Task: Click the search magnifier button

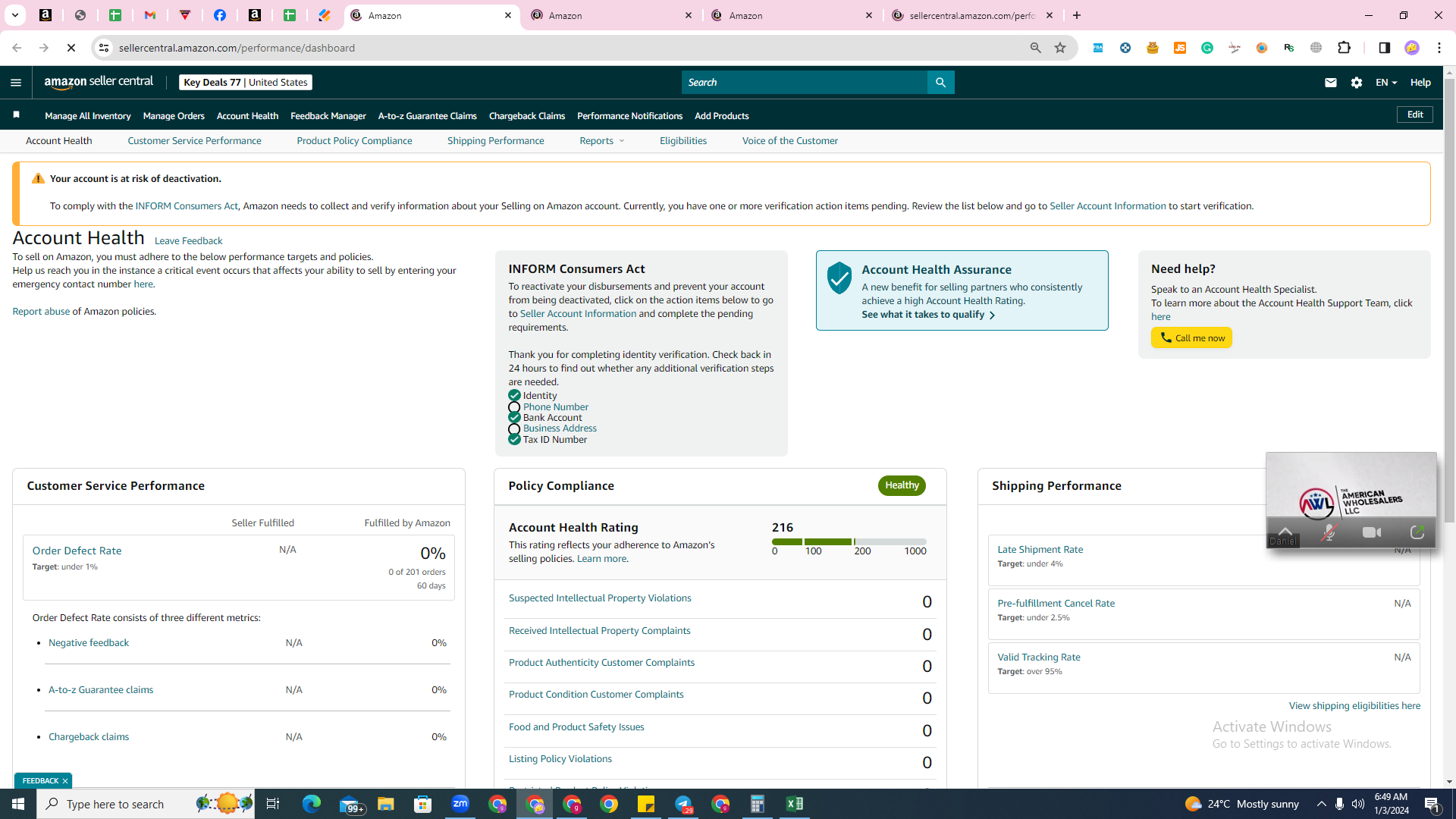Action: coord(940,83)
